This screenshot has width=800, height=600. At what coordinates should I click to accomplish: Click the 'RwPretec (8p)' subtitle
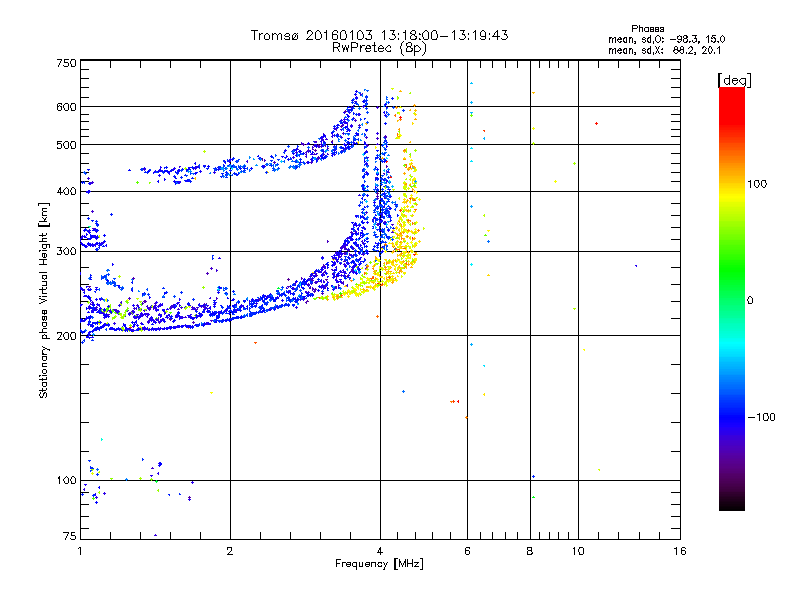(x=379, y=48)
